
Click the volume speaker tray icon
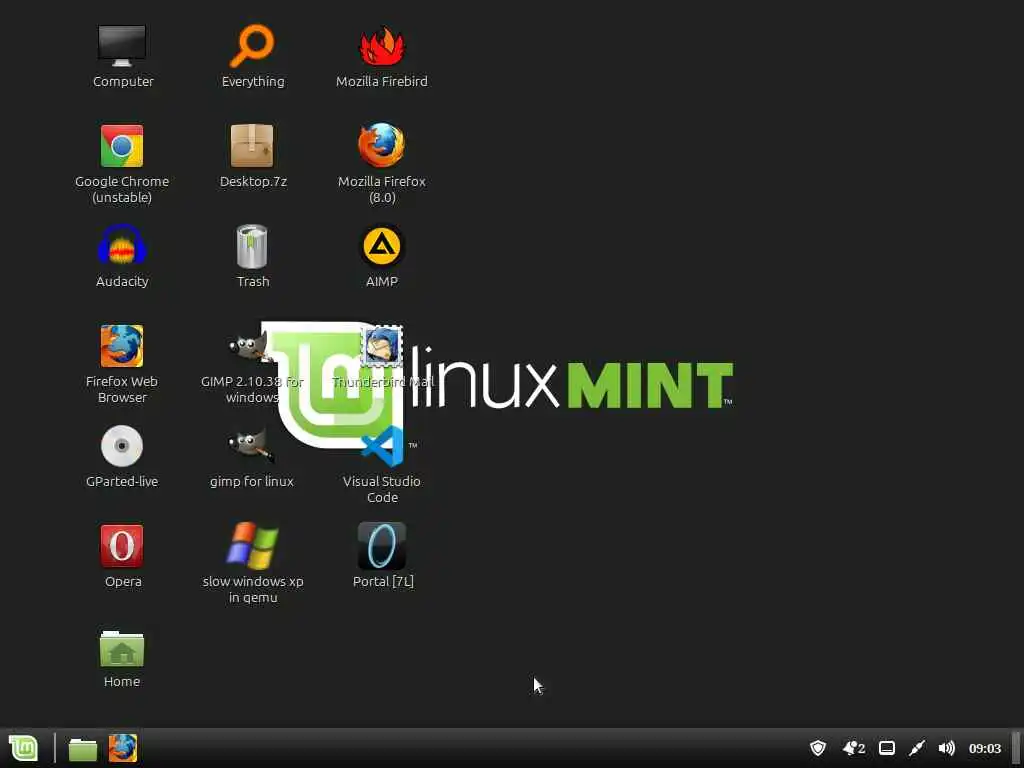tap(946, 748)
